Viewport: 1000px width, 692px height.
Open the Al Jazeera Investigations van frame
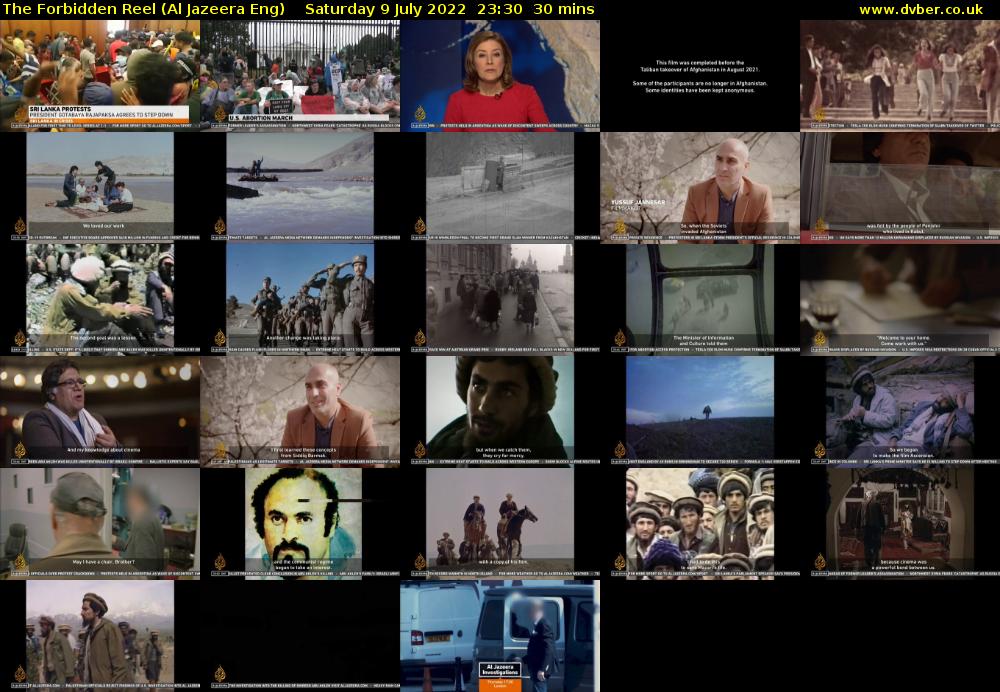pos(500,635)
